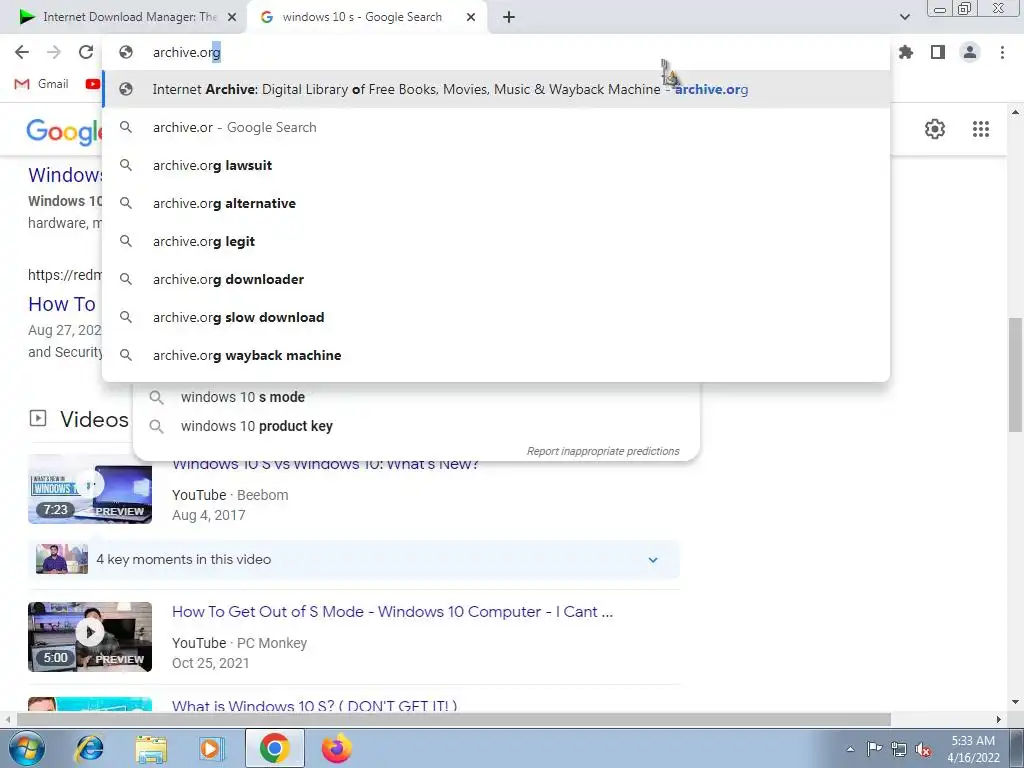The image size is (1024, 768).
Task: Switch to Internet Download Manager tab
Action: point(124,17)
